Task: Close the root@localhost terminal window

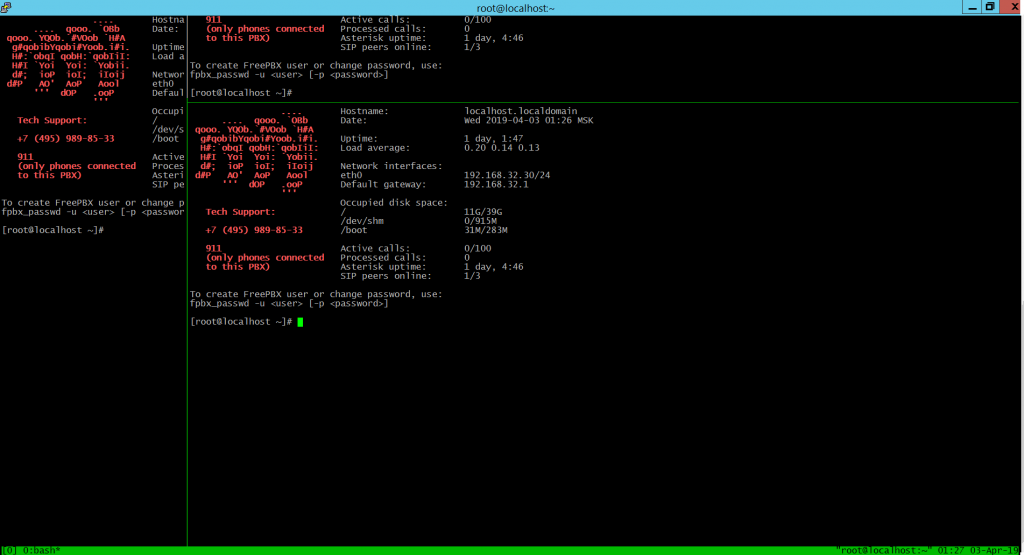Action: [1011, 7]
